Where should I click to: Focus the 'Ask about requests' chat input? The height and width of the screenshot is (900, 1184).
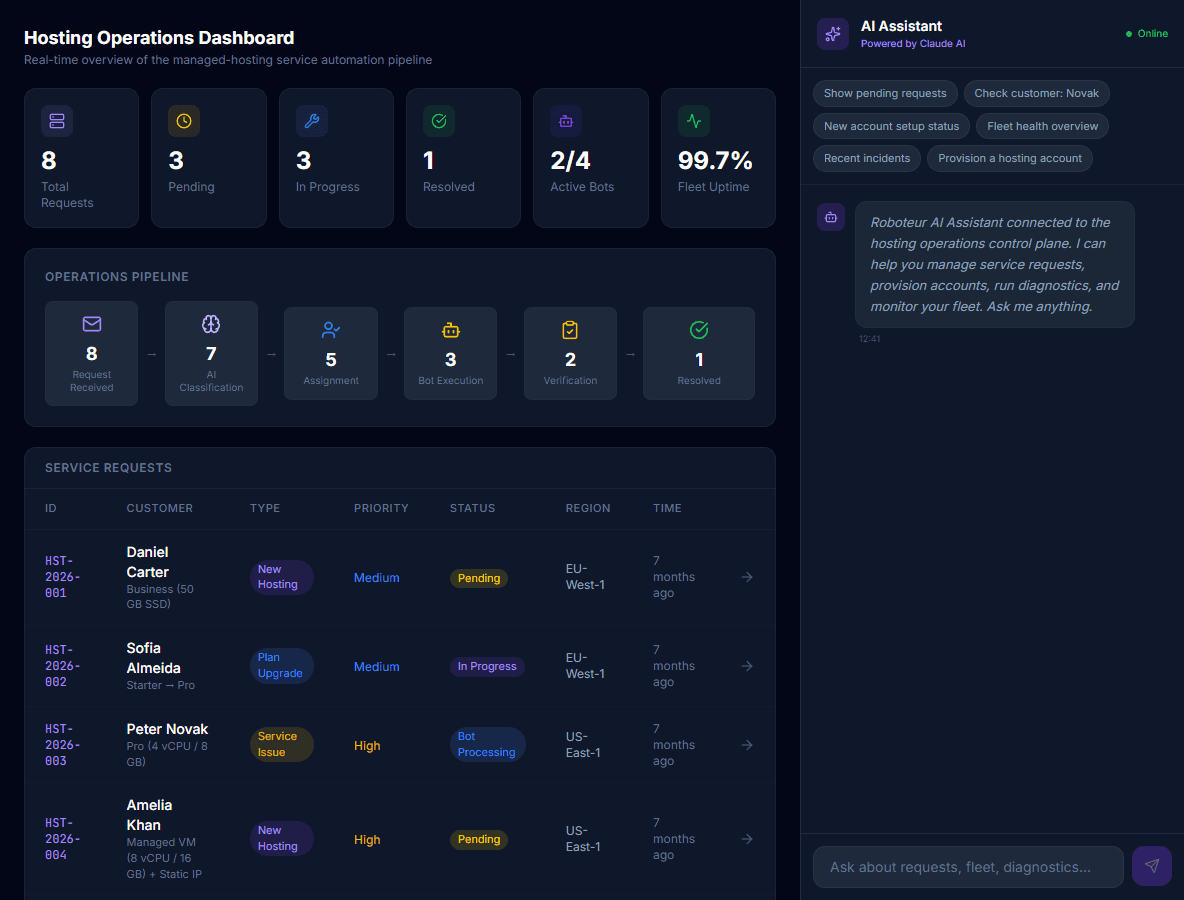point(968,867)
